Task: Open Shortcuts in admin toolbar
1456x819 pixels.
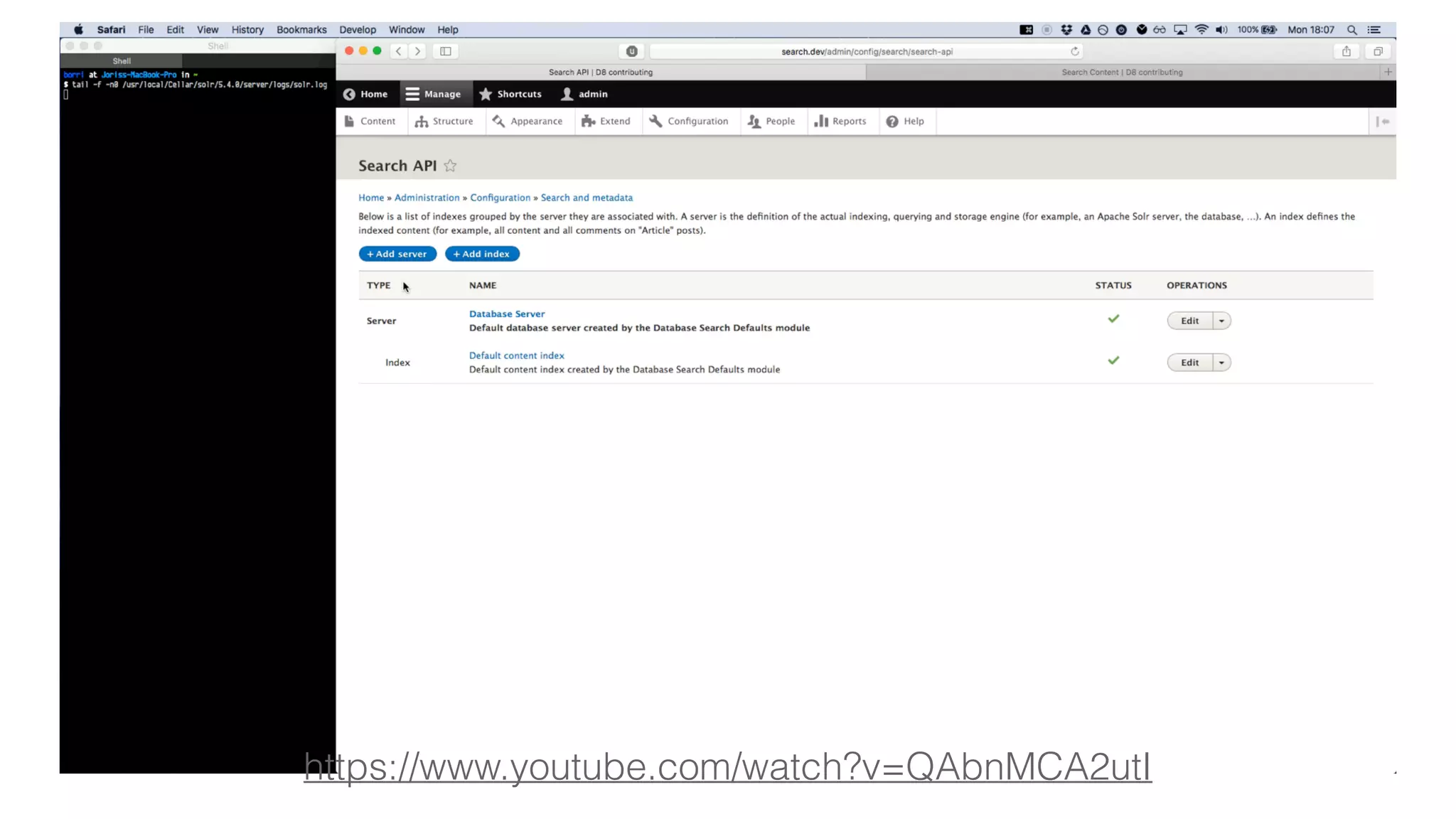Action: [x=510, y=94]
